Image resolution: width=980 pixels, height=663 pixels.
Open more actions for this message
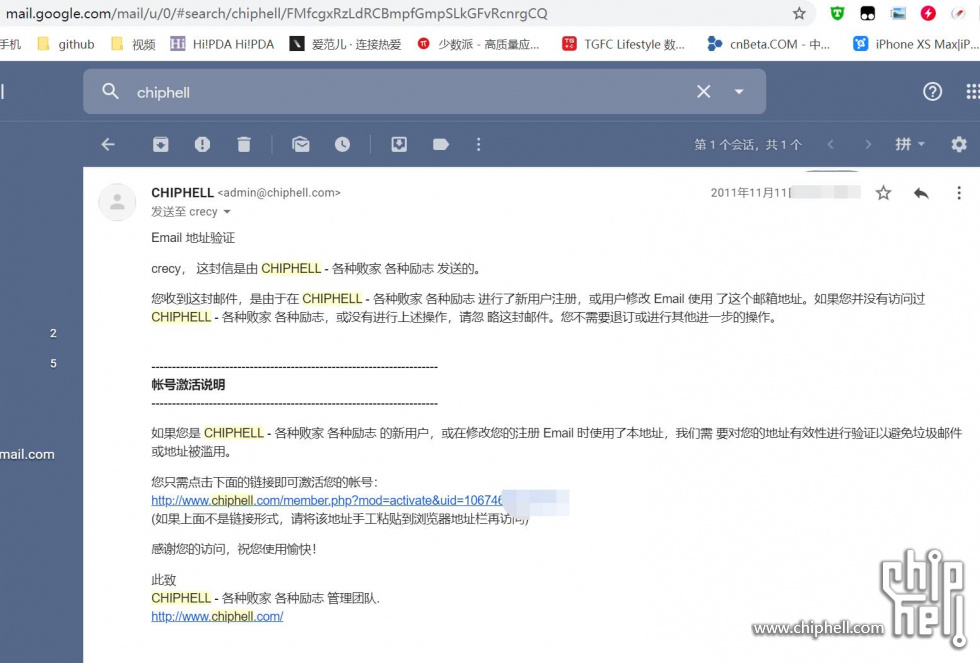(x=959, y=192)
